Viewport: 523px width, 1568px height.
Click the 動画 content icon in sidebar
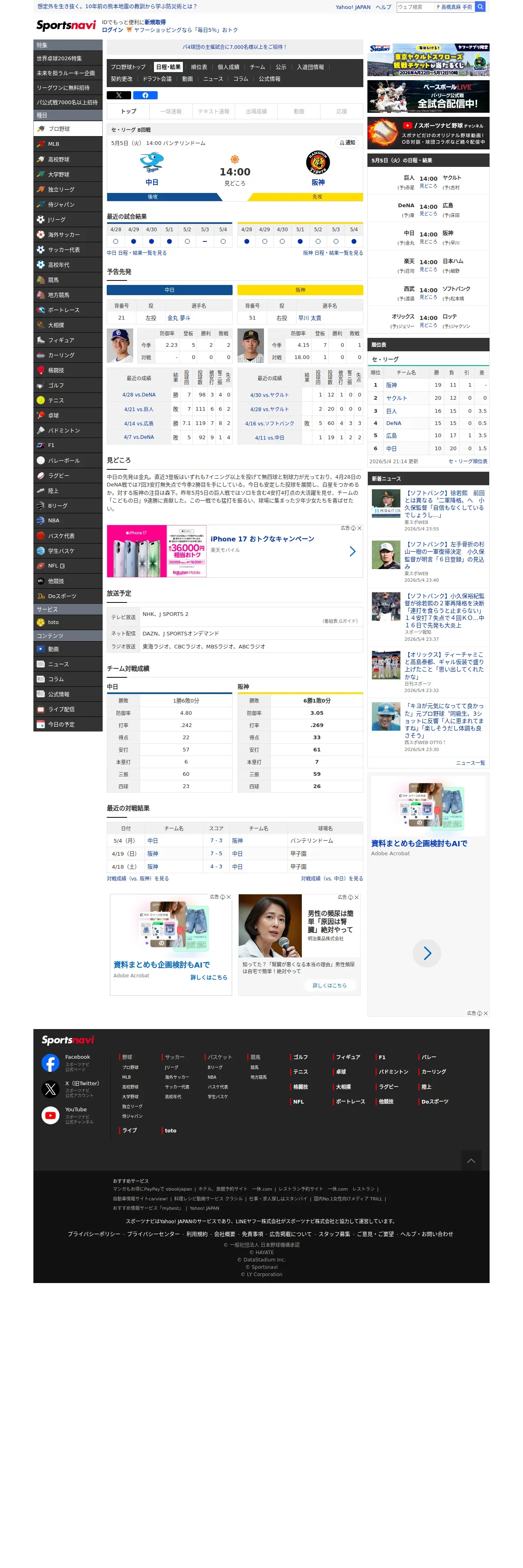(41, 650)
